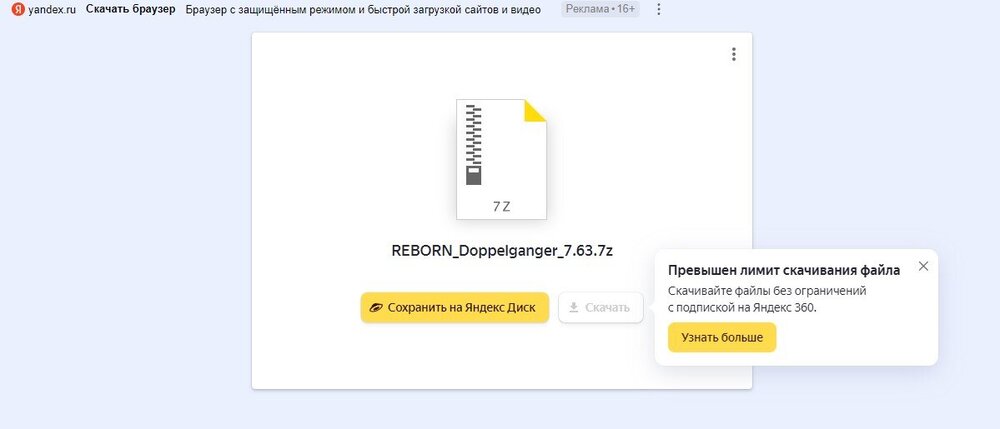Viewport: 1000px width, 429px height.
Task: Click the 7Z archive file thumbnail
Action: pyautogui.click(x=501, y=159)
